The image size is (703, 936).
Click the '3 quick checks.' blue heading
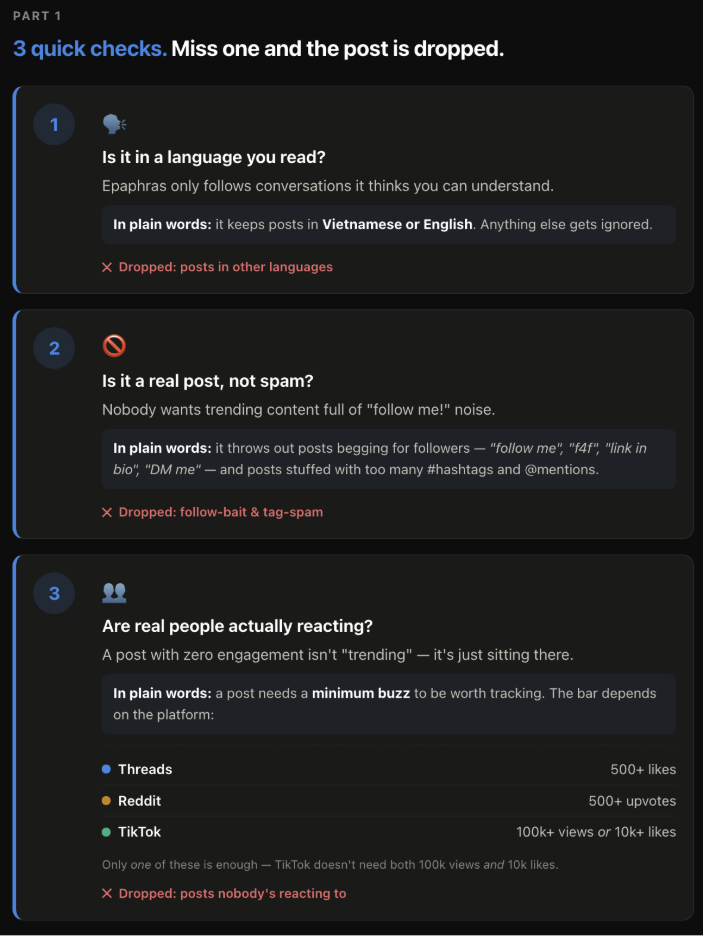click(x=90, y=49)
